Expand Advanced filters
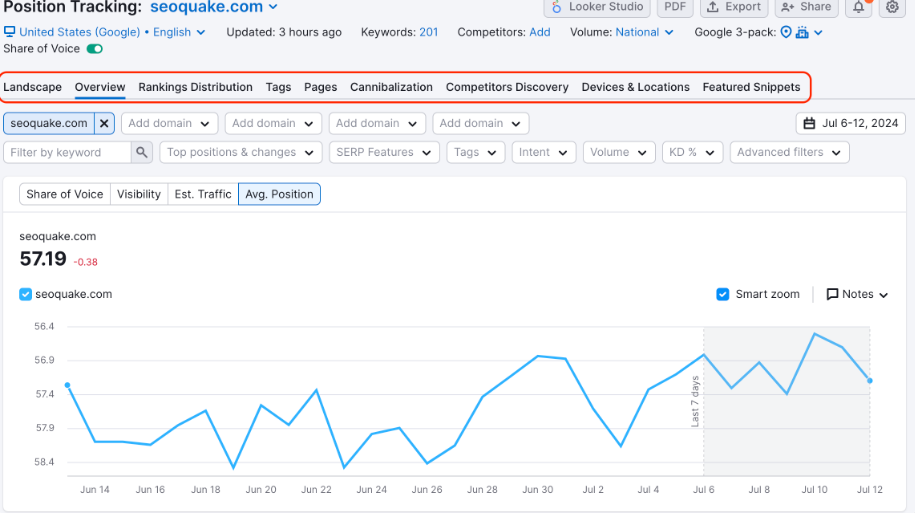 (790, 152)
